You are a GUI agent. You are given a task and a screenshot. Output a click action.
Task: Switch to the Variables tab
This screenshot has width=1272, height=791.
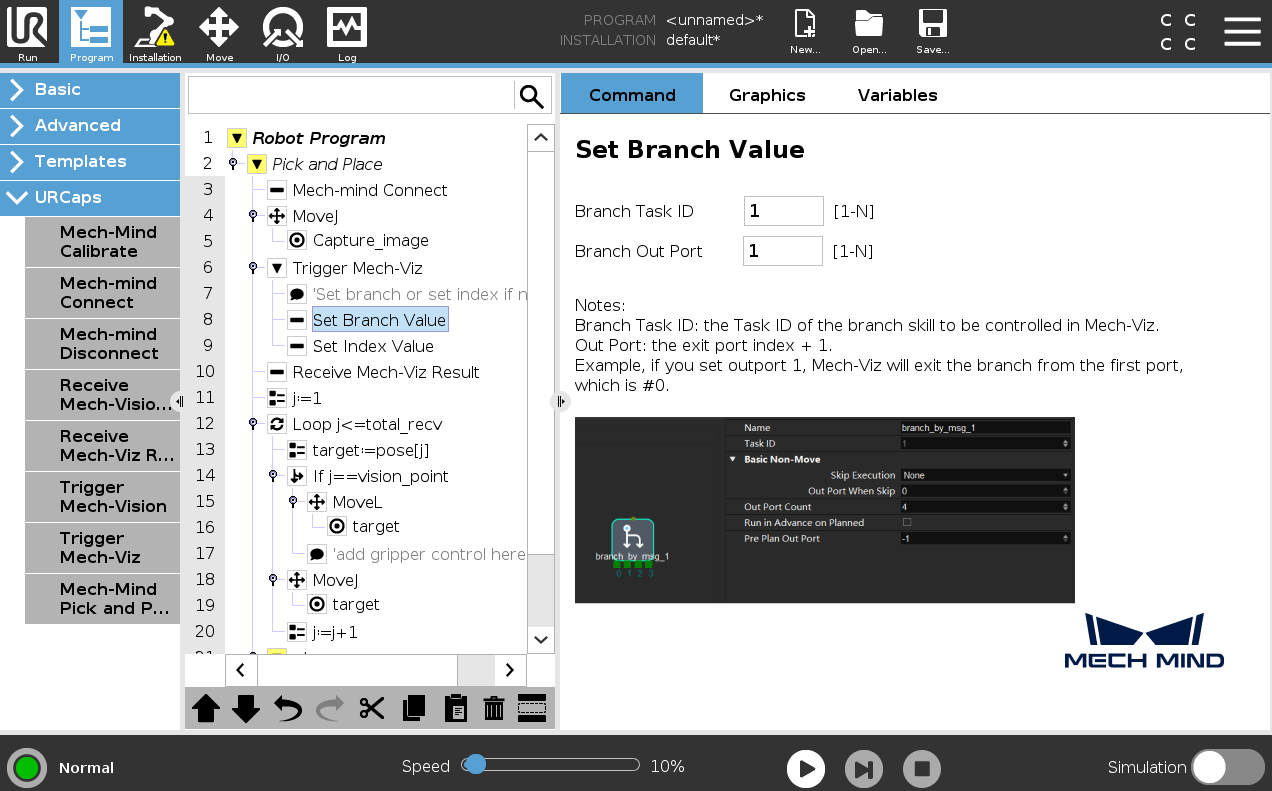897,95
